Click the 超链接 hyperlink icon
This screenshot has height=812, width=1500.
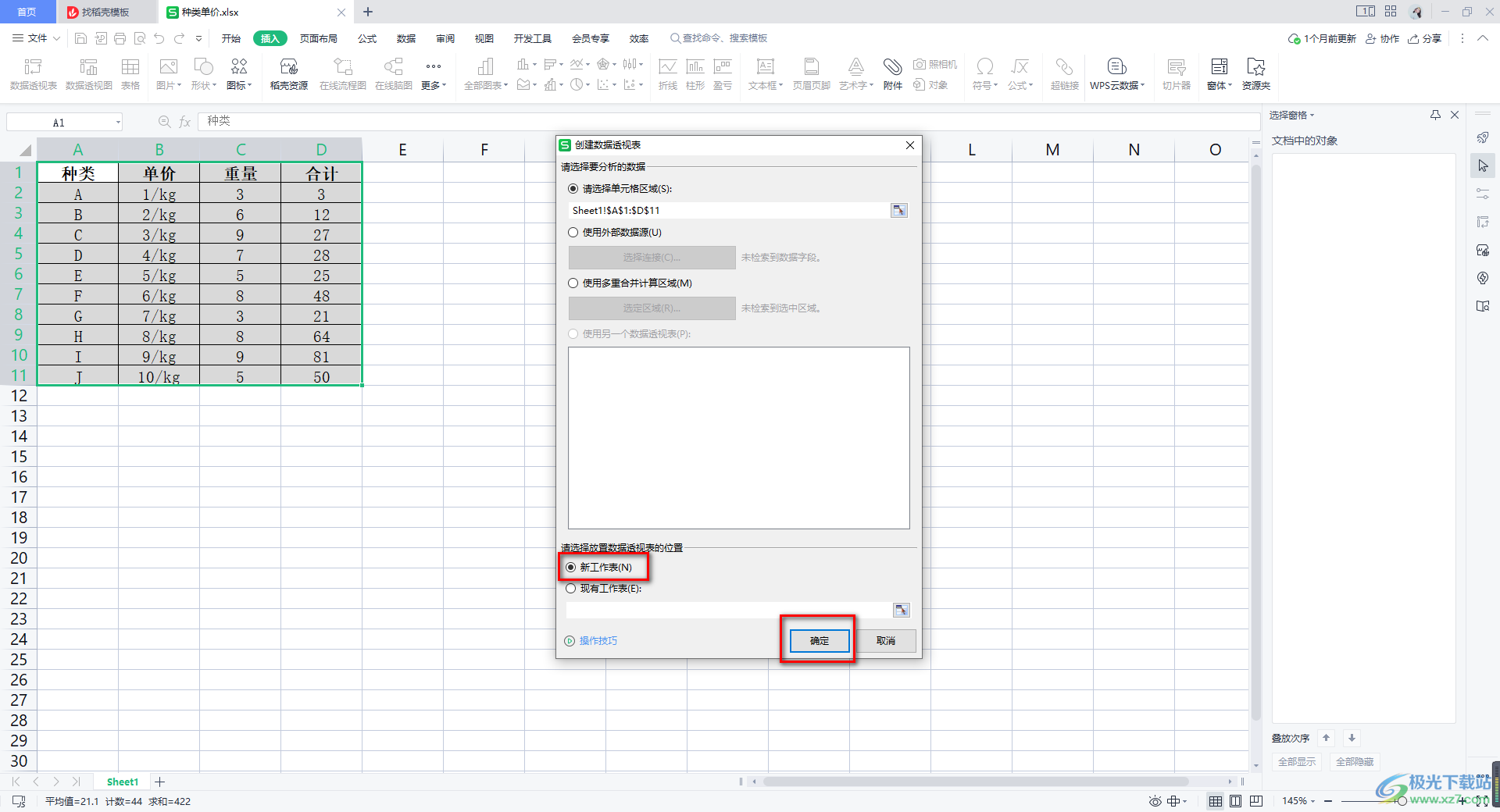(1064, 74)
